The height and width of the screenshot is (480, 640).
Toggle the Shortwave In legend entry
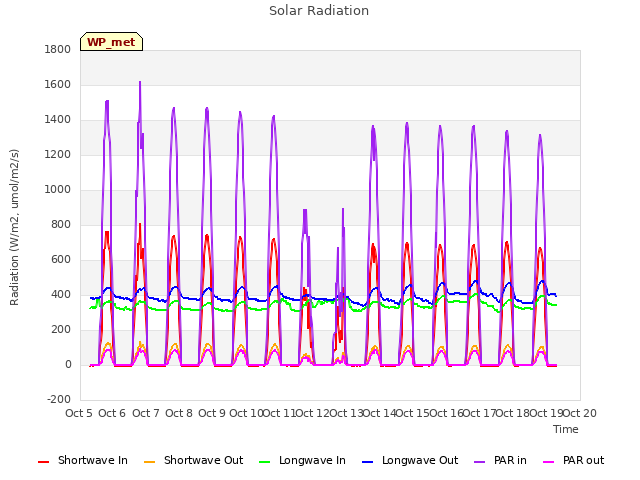[83, 460]
